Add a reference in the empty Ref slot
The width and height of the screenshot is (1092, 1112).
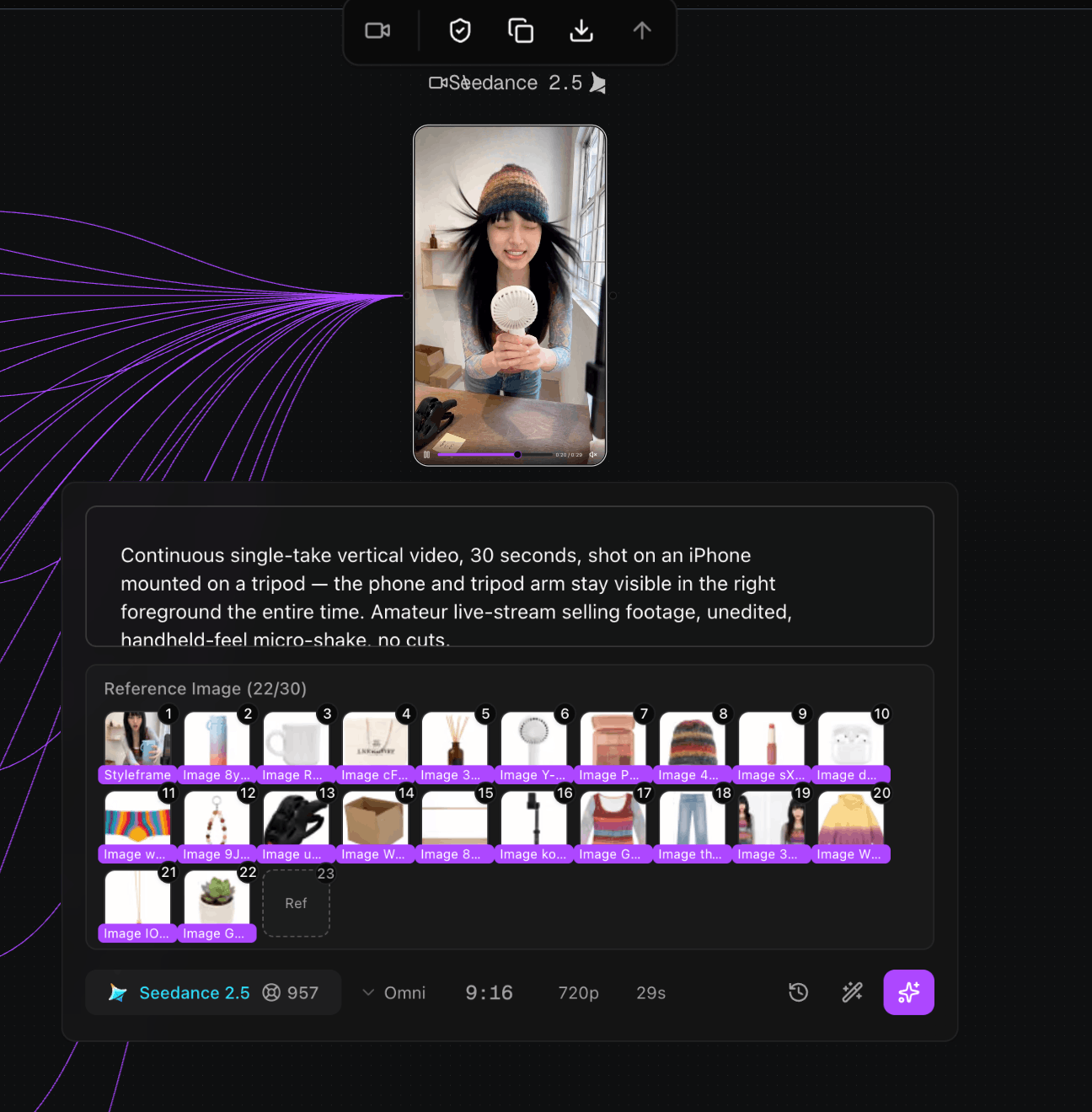pyautogui.click(x=296, y=903)
